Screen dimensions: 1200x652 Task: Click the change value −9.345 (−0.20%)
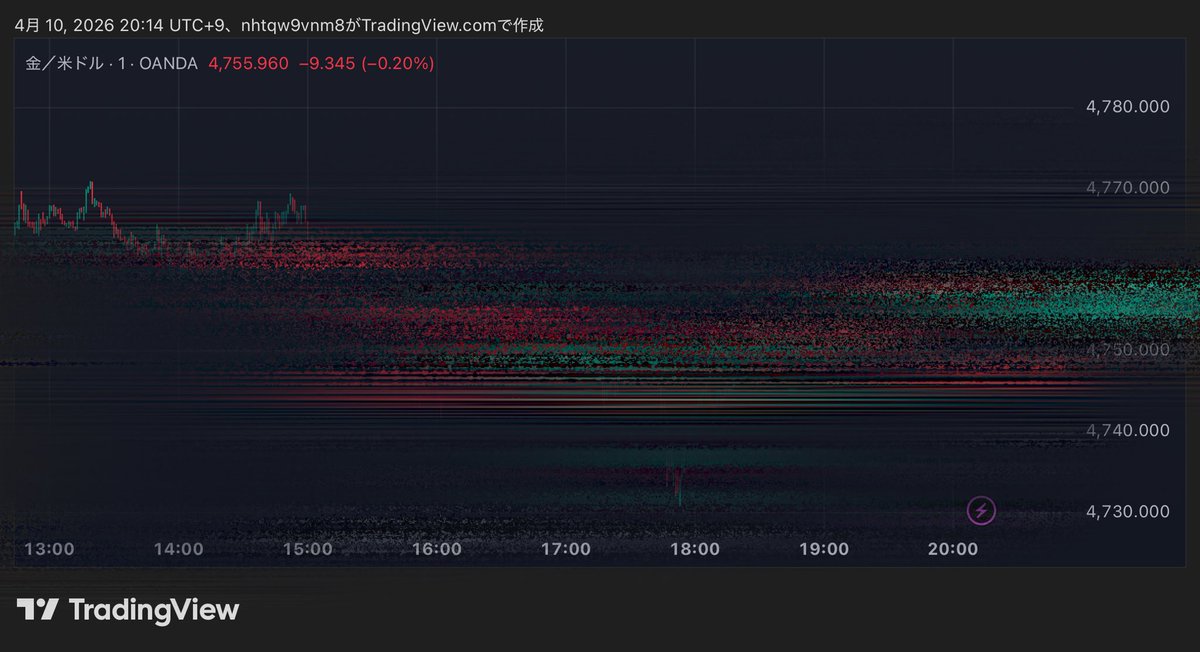(x=366, y=64)
